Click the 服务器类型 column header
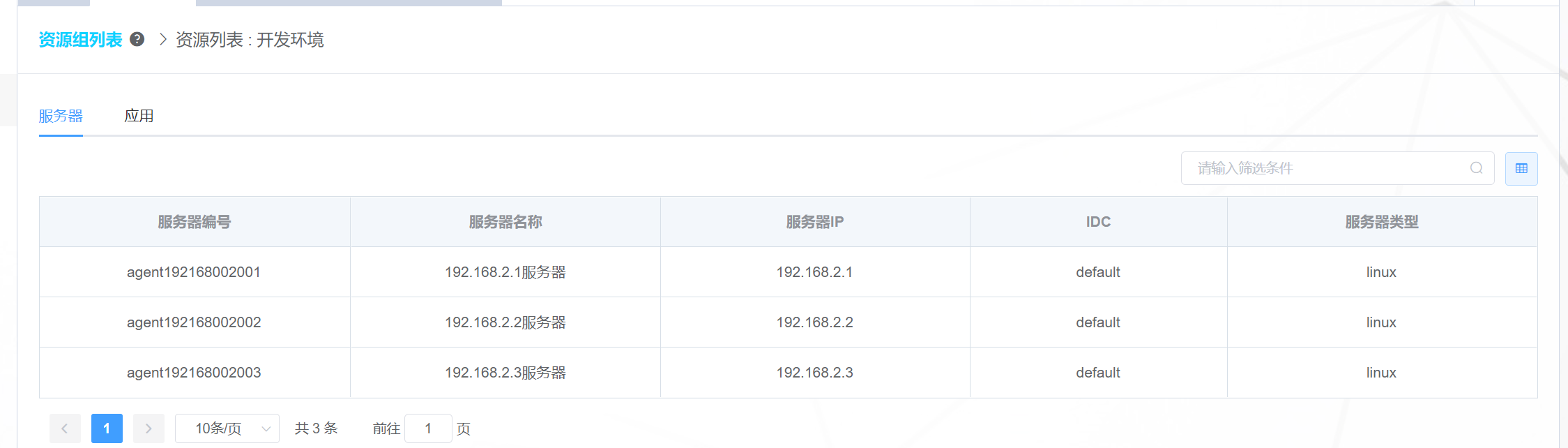Viewport: 1568px width, 448px height. [x=1381, y=222]
